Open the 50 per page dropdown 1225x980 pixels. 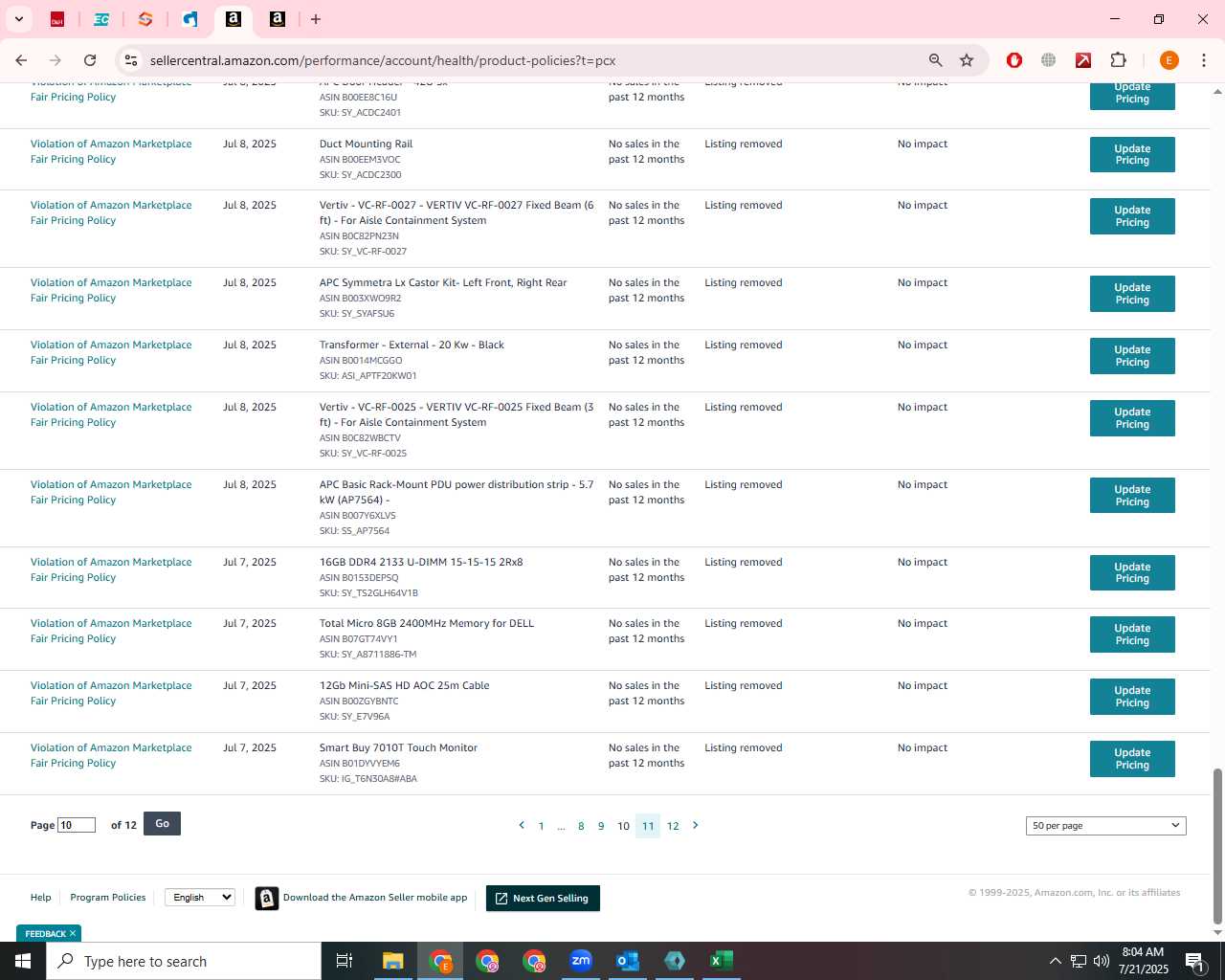pos(1105,825)
